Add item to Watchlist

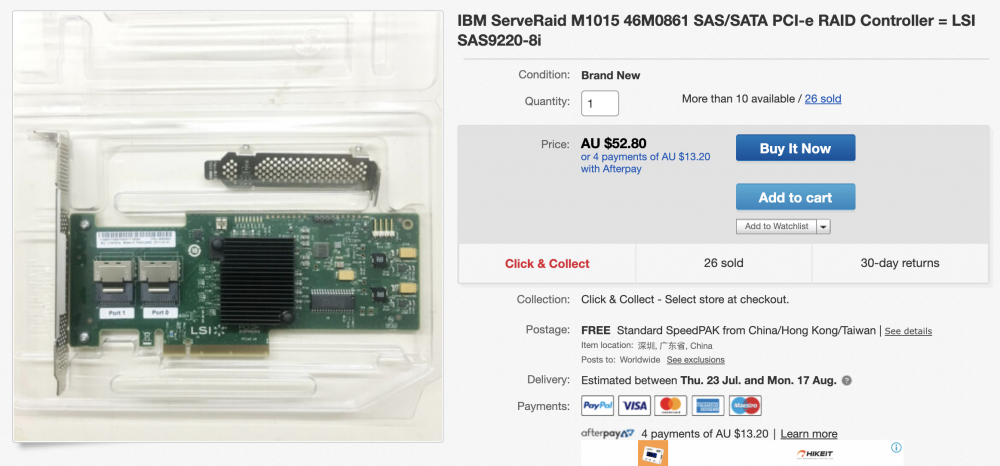(x=776, y=226)
